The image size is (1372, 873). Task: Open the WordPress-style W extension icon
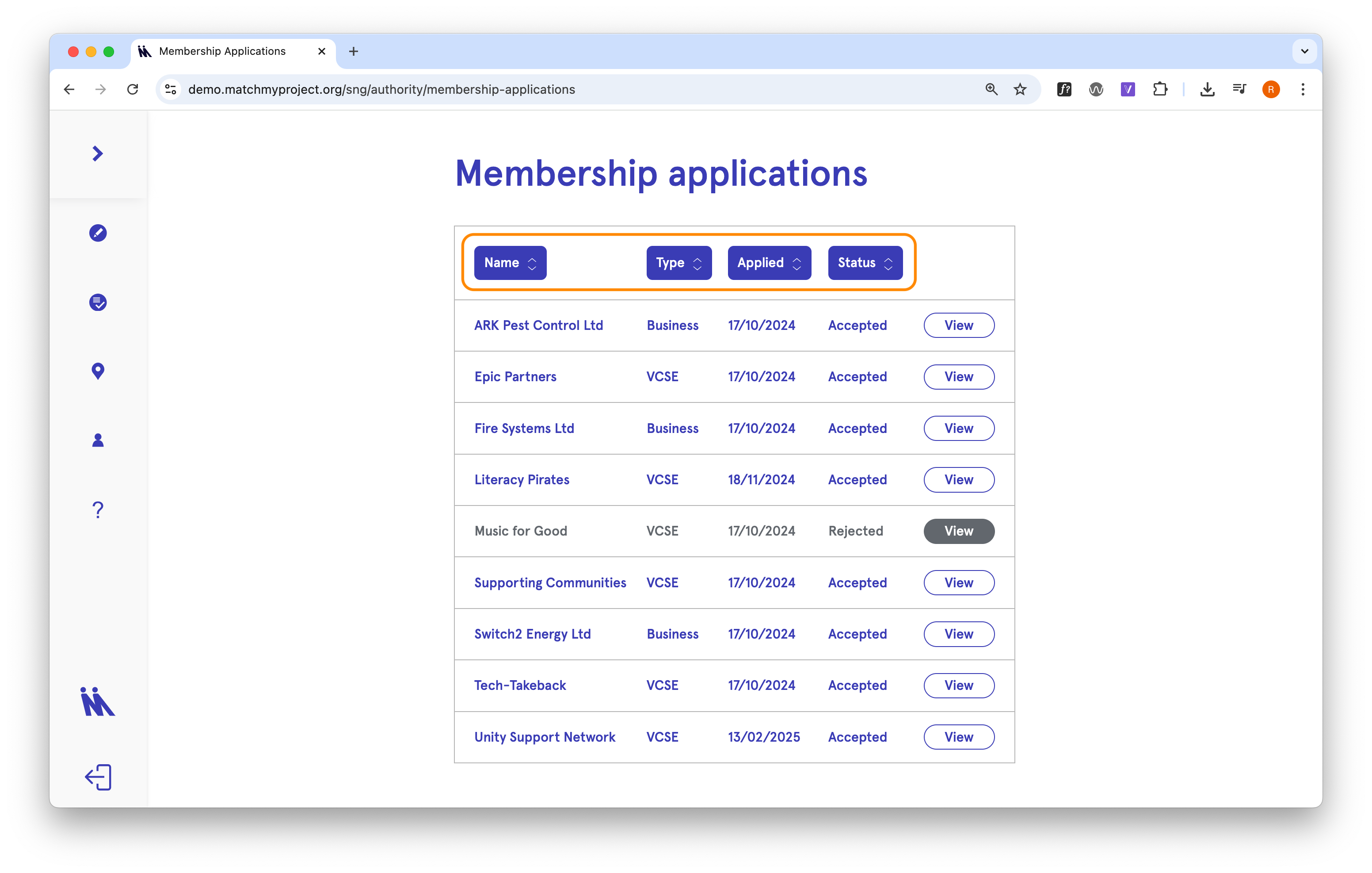point(1096,89)
